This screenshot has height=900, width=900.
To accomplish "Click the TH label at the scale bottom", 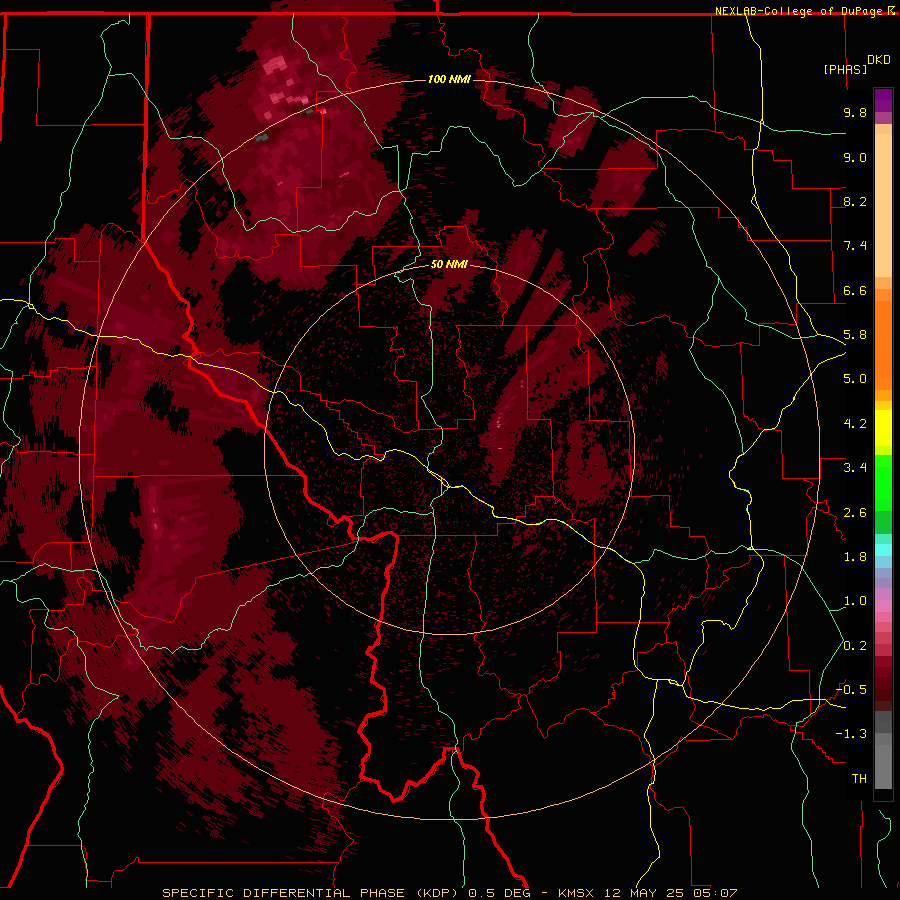I will tap(859, 779).
